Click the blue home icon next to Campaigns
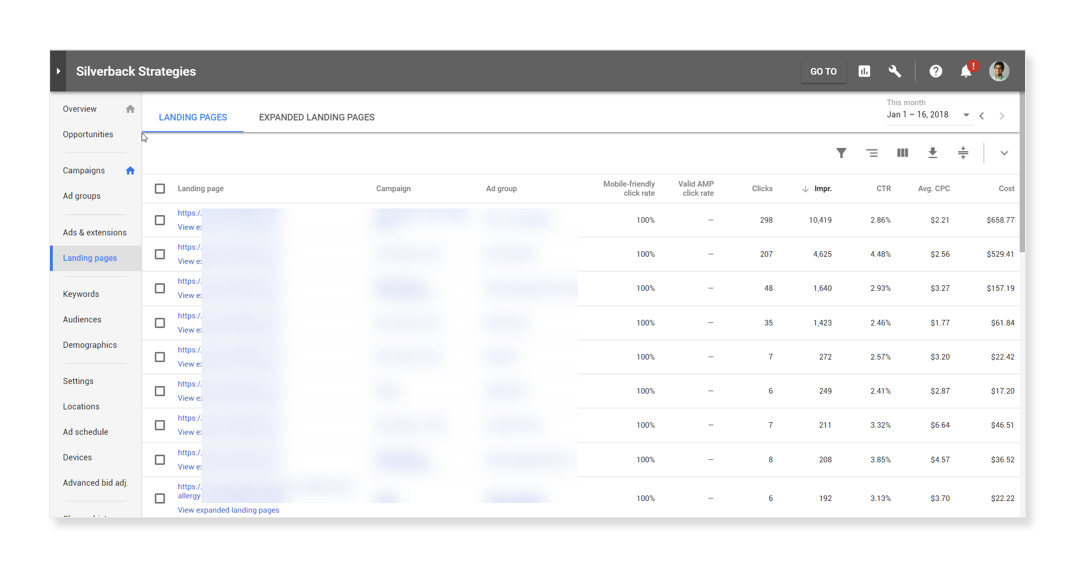 130,171
